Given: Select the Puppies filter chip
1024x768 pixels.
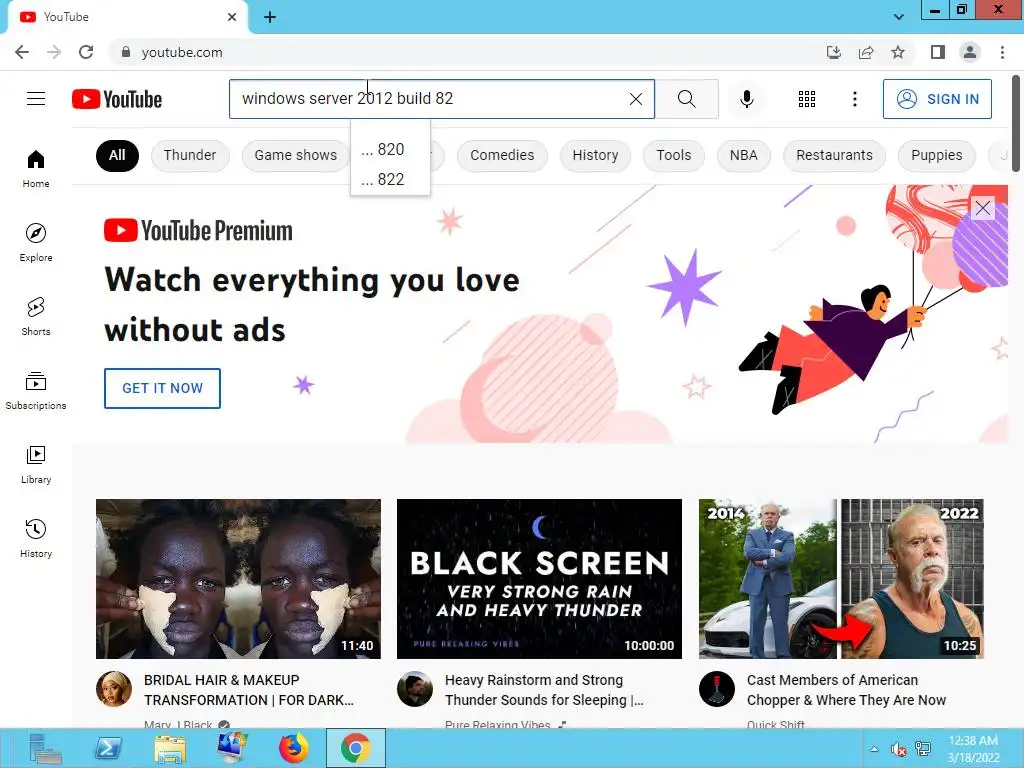Looking at the screenshot, I should [936, 155].
